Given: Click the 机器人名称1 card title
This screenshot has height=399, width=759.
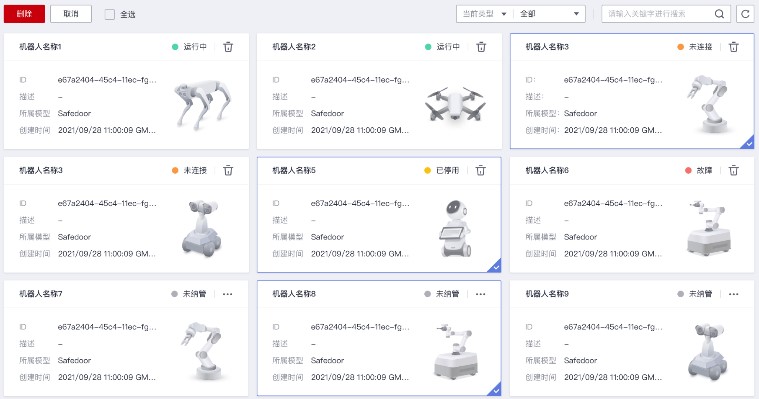Looking at the screenshot, I should [40, 47].
